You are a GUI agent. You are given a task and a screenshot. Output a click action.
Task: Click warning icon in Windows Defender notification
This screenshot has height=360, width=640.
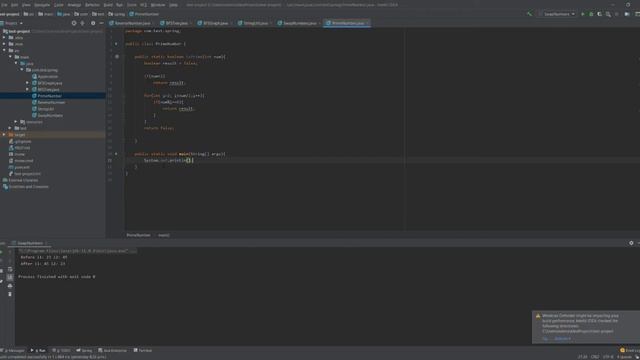pyautogui.click(x=538, y=316)
